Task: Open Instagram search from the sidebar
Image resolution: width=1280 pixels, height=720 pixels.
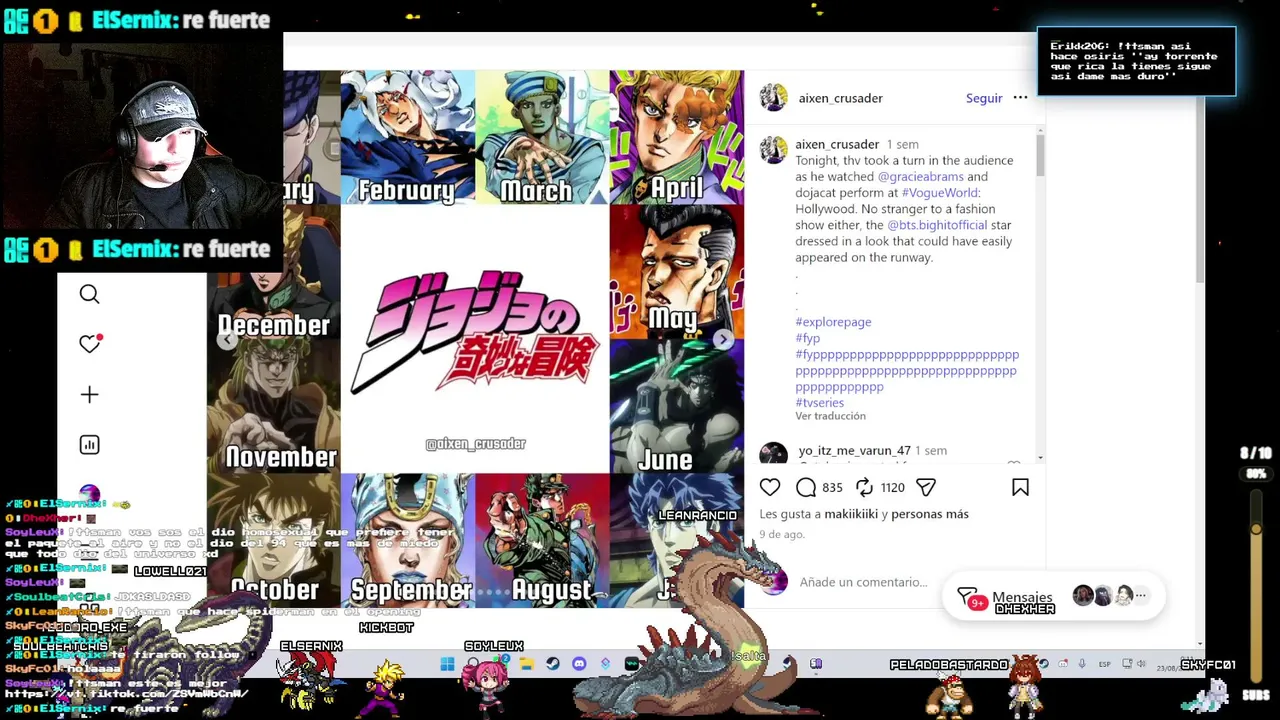Action: point(89,294)
